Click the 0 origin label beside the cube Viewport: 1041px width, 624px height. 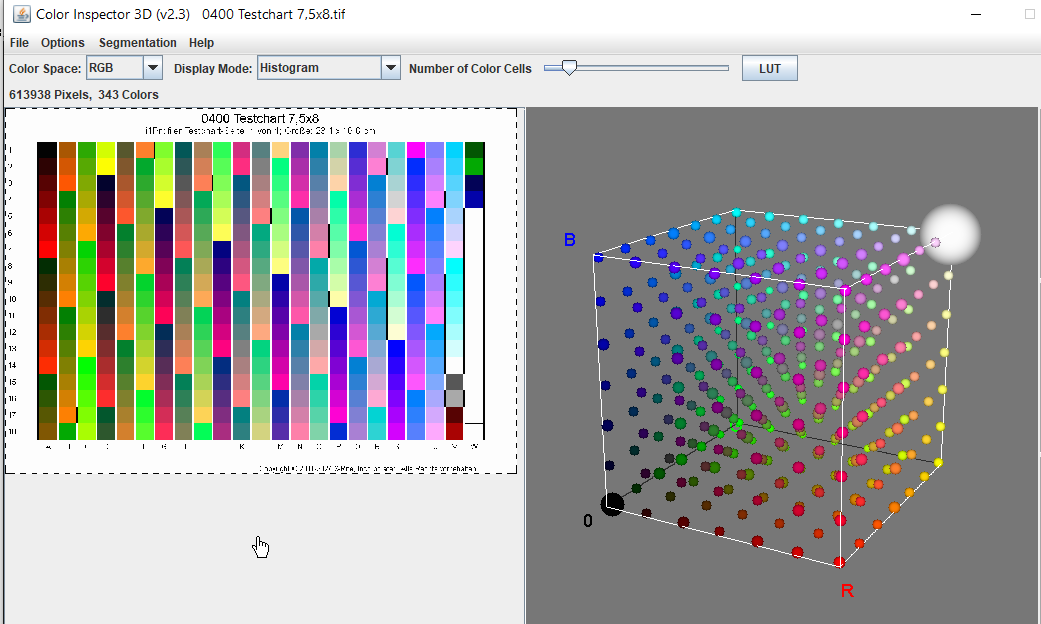(x=588, y=521)
